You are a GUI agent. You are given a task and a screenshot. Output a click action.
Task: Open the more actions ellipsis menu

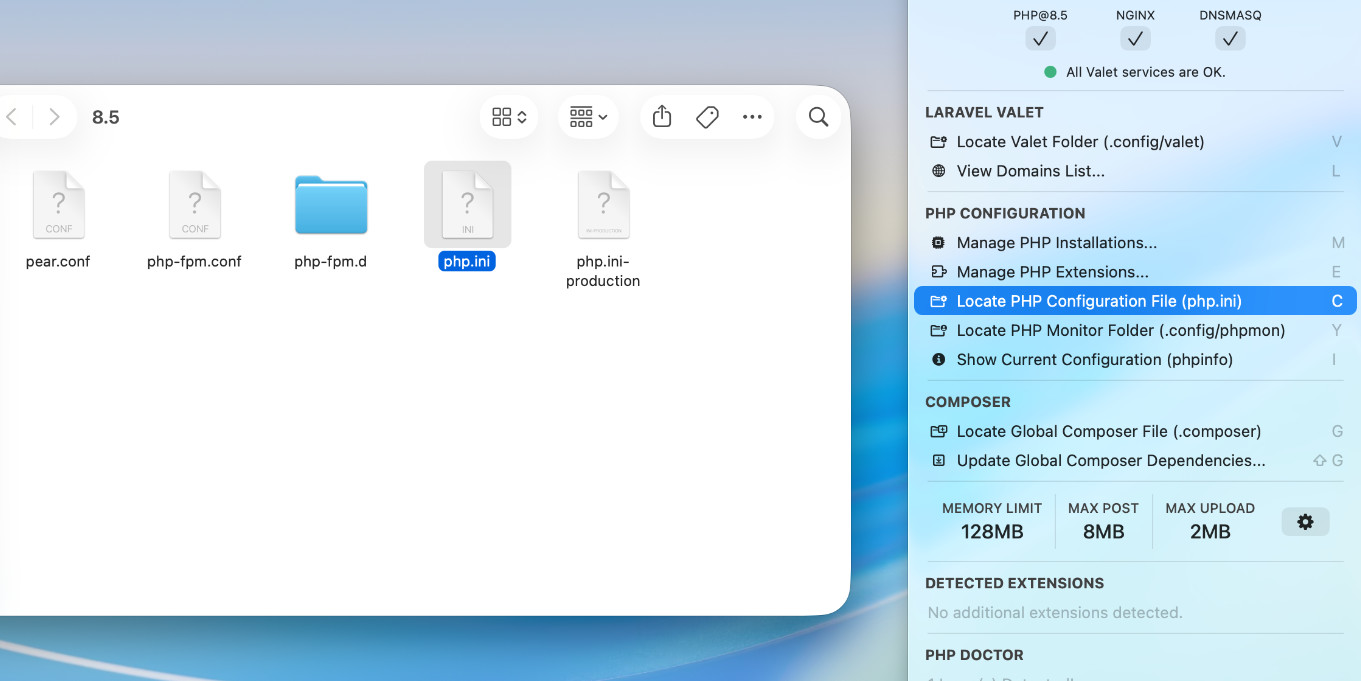pyautogui.click(x=752, y=117)
